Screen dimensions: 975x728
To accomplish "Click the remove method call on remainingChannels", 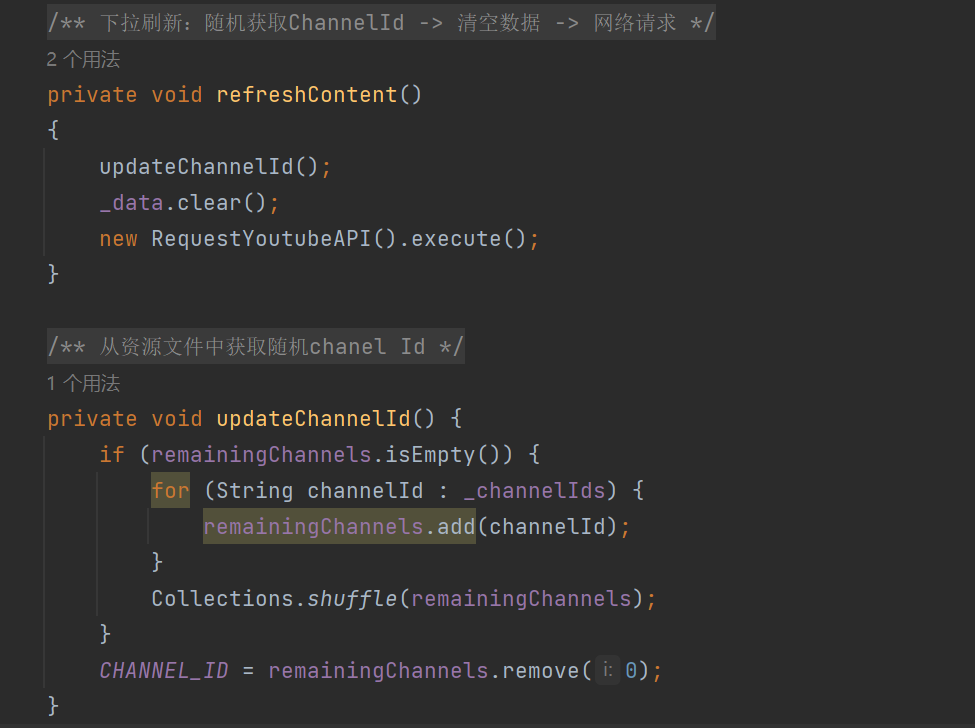I will tap(540, 671).
